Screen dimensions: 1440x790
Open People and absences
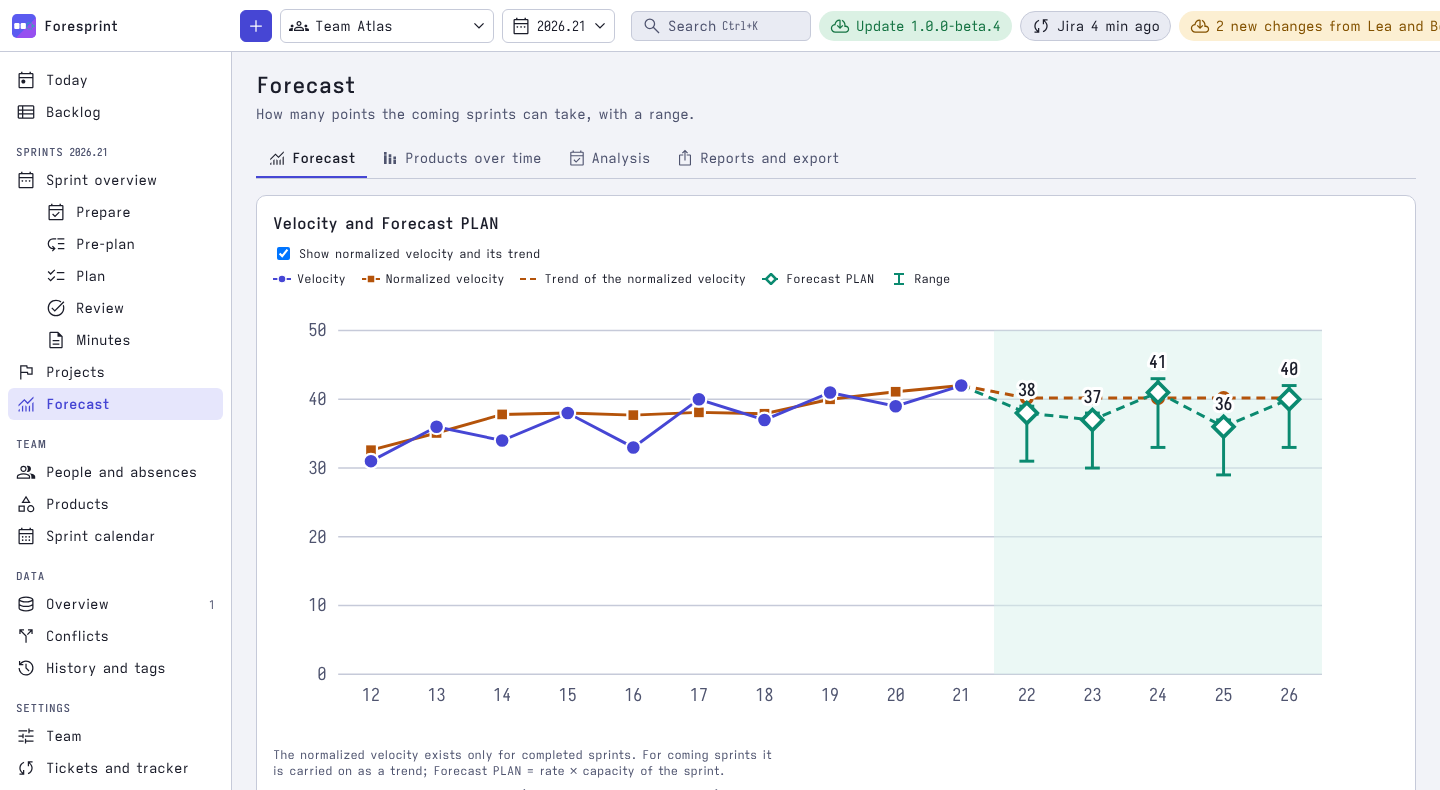point(116,472)
